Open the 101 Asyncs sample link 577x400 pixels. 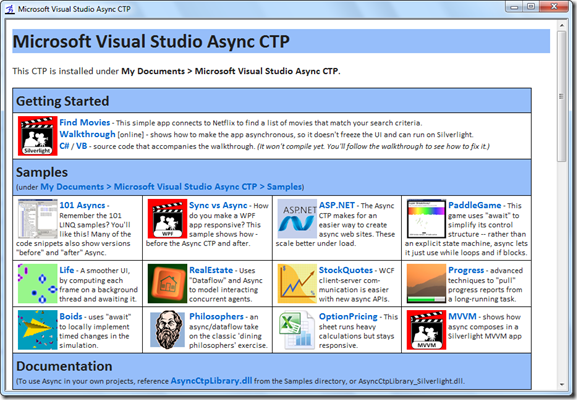click(82, 205)
